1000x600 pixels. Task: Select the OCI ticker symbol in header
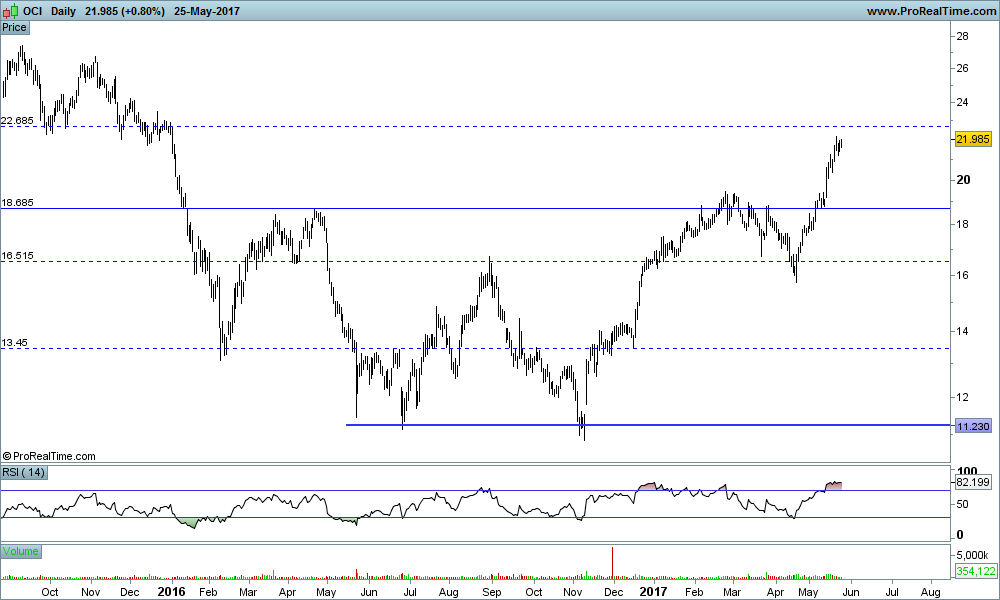pyautogui.click(x=33, y=11)
